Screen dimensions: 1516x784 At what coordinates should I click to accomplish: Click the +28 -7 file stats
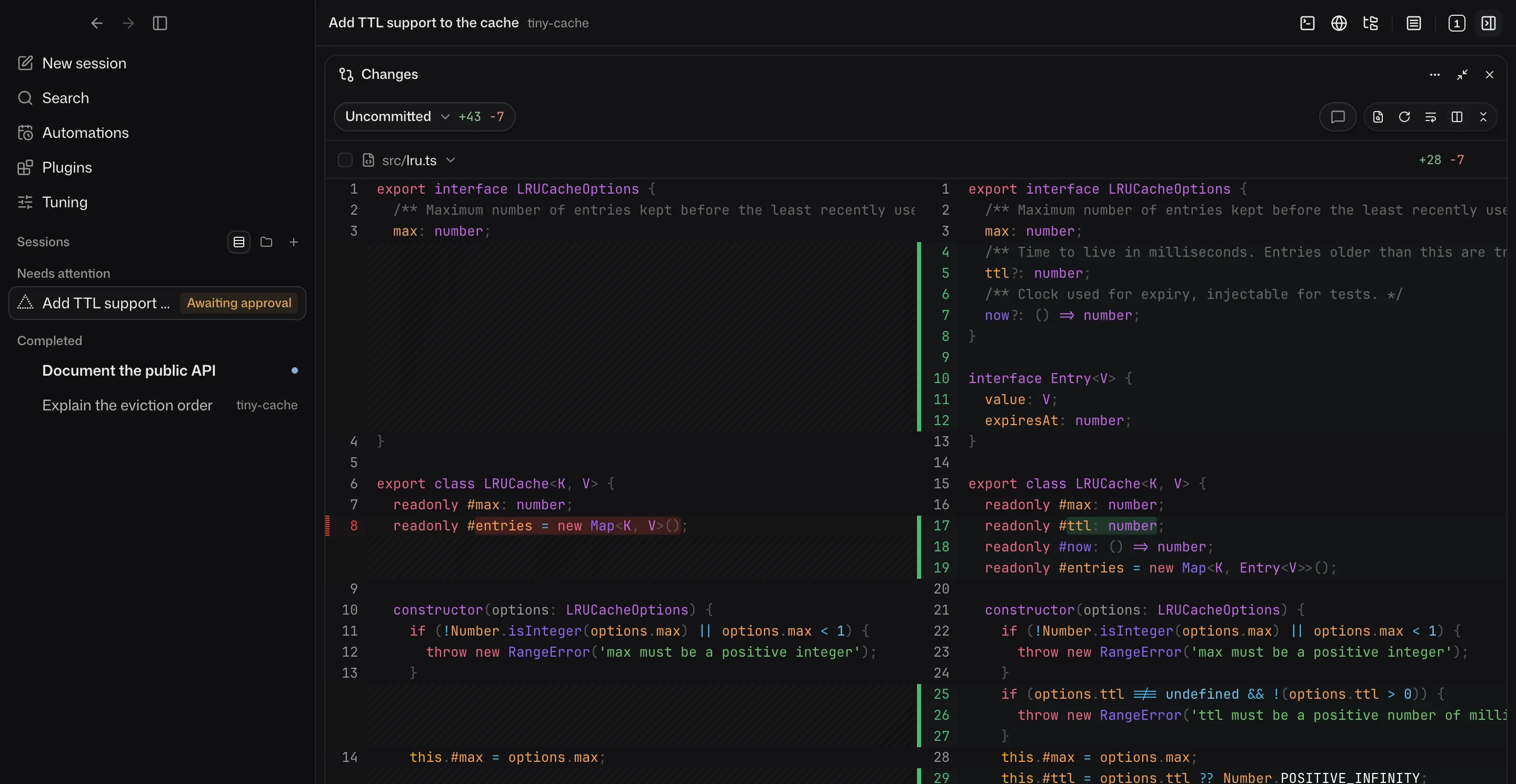[1441, 160]
